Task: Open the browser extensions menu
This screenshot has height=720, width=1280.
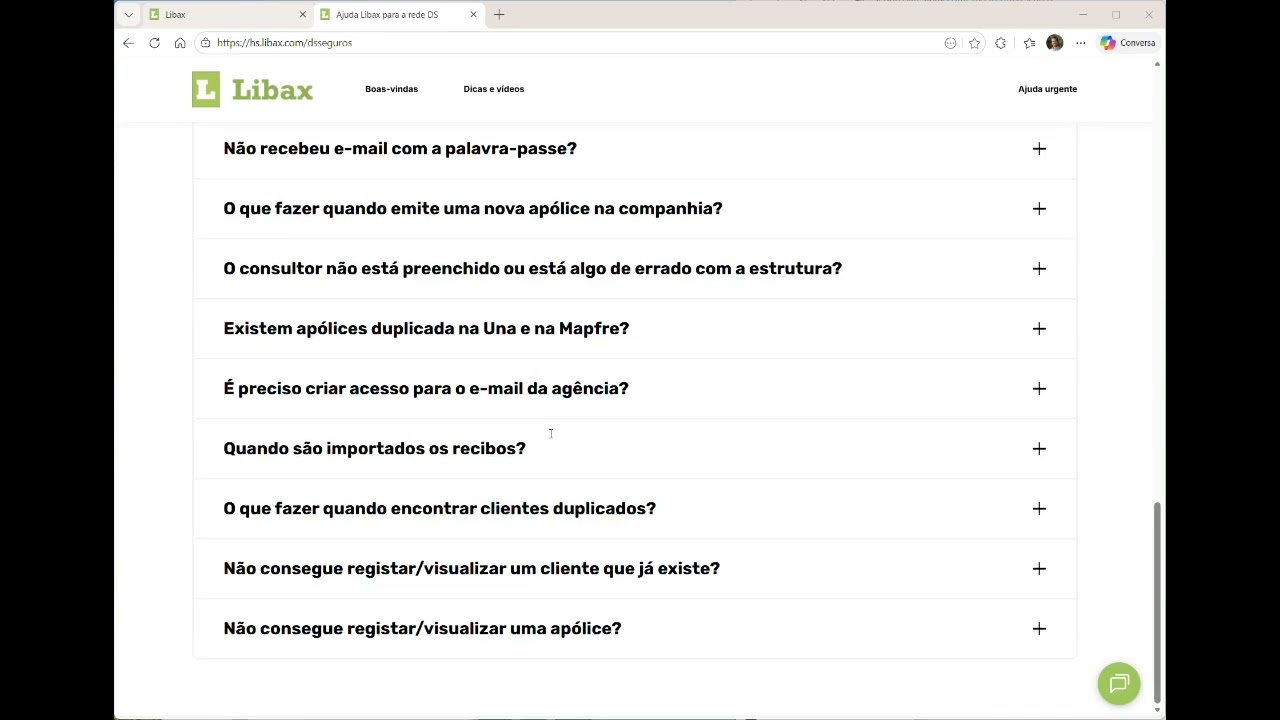Action: tap(1000, 43)
